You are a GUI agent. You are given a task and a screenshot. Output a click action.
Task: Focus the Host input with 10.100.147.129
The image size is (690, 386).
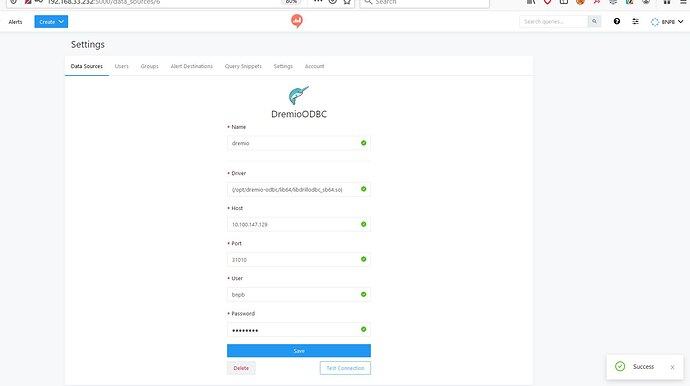coord(299,224)
